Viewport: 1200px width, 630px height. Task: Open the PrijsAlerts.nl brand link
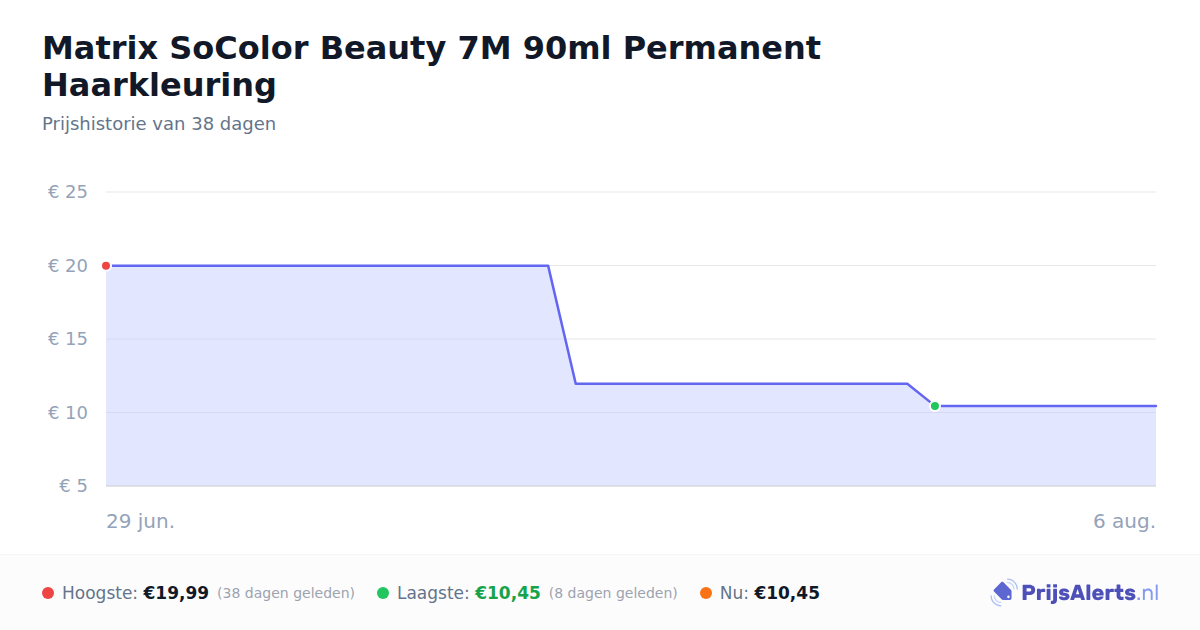[x=1075, y=593]
